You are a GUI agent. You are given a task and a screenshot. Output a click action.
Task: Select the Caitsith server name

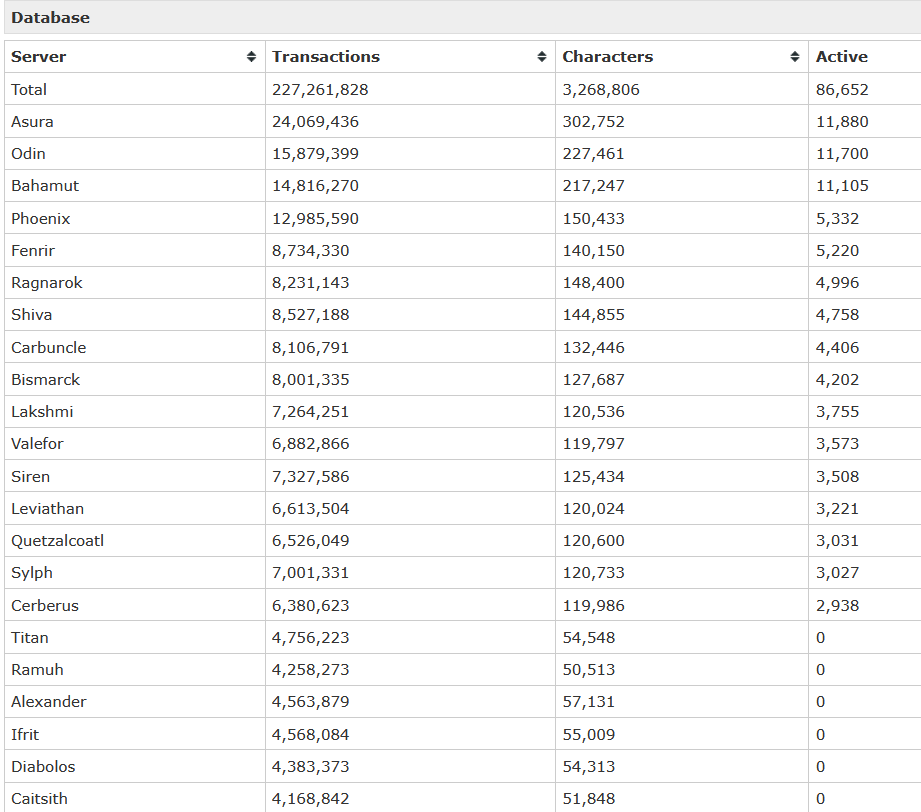(x=39, y=798)
